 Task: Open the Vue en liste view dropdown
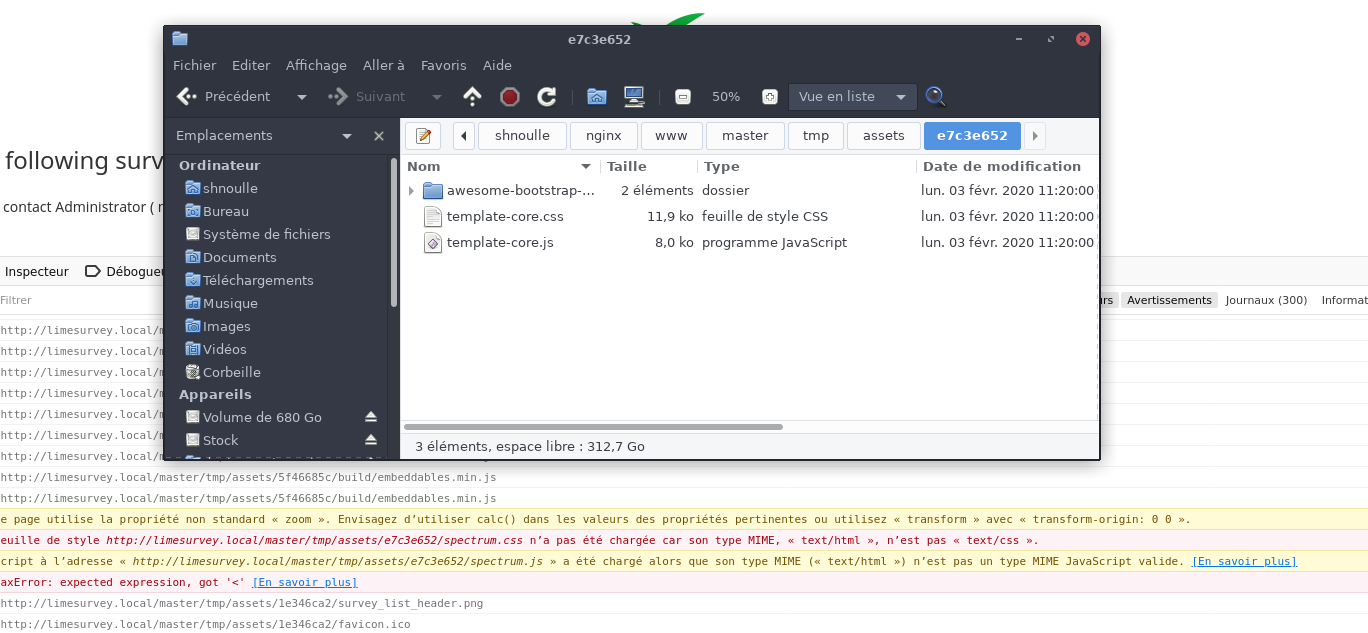[x=852, y=97]
